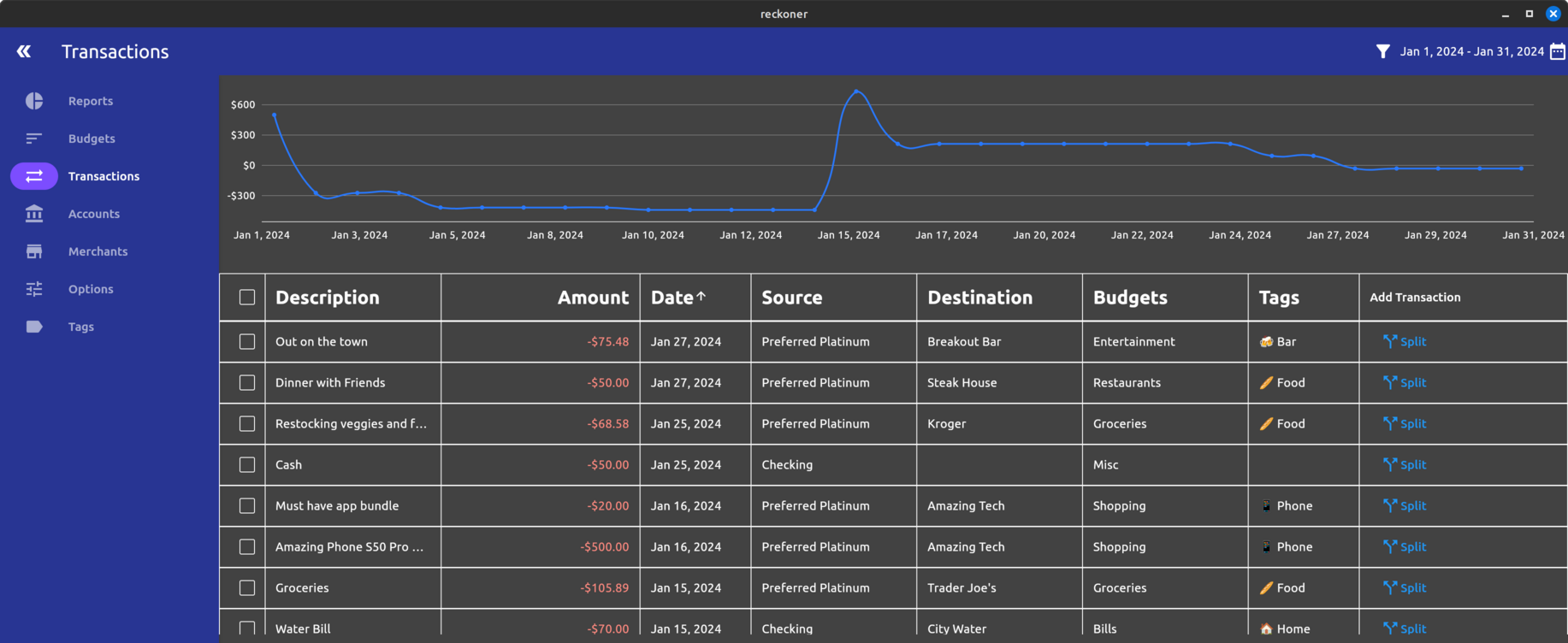
Task: Check the Cash transaction row
Action: pos(247,464)
